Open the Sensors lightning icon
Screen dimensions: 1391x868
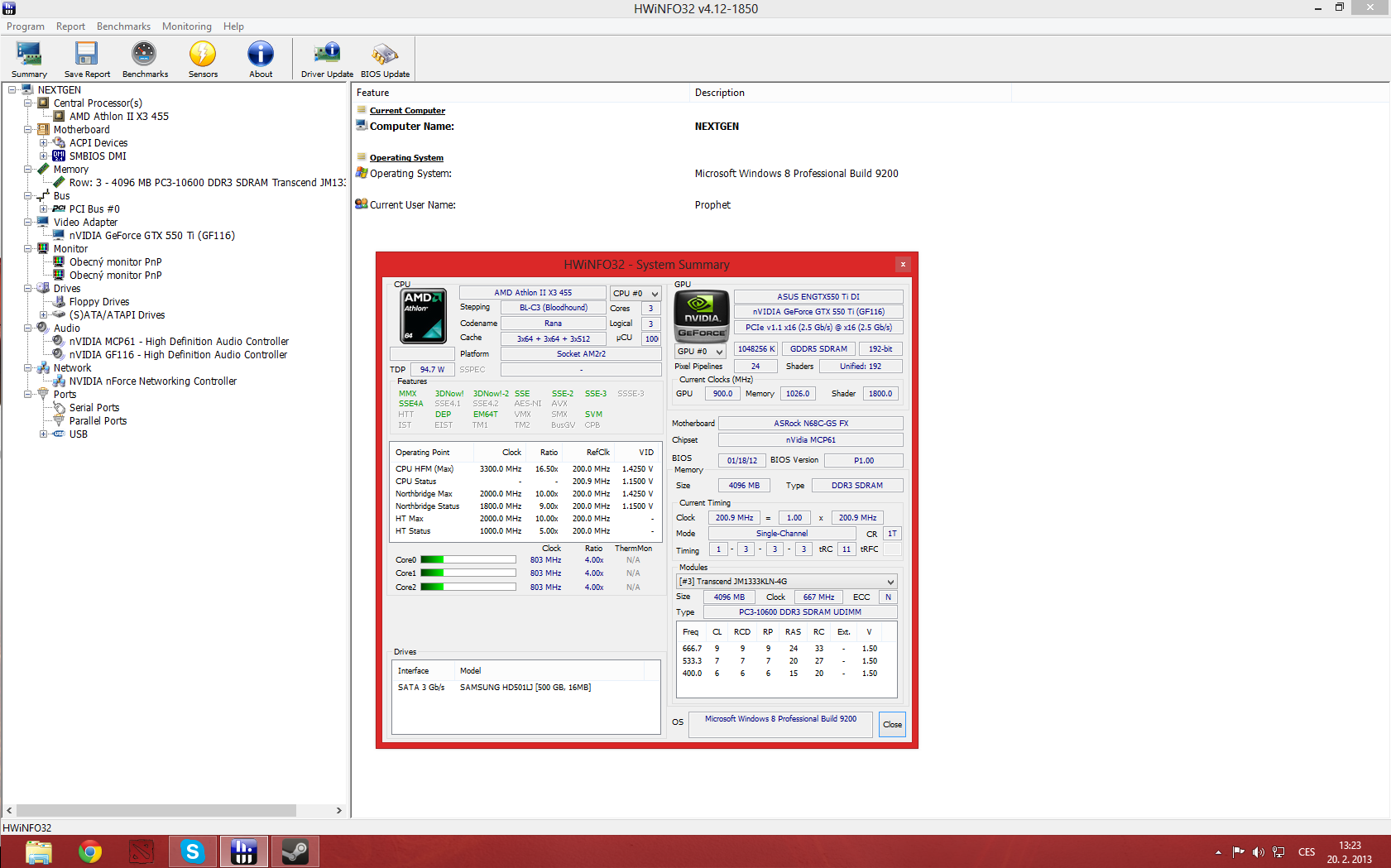coord(203,54)
